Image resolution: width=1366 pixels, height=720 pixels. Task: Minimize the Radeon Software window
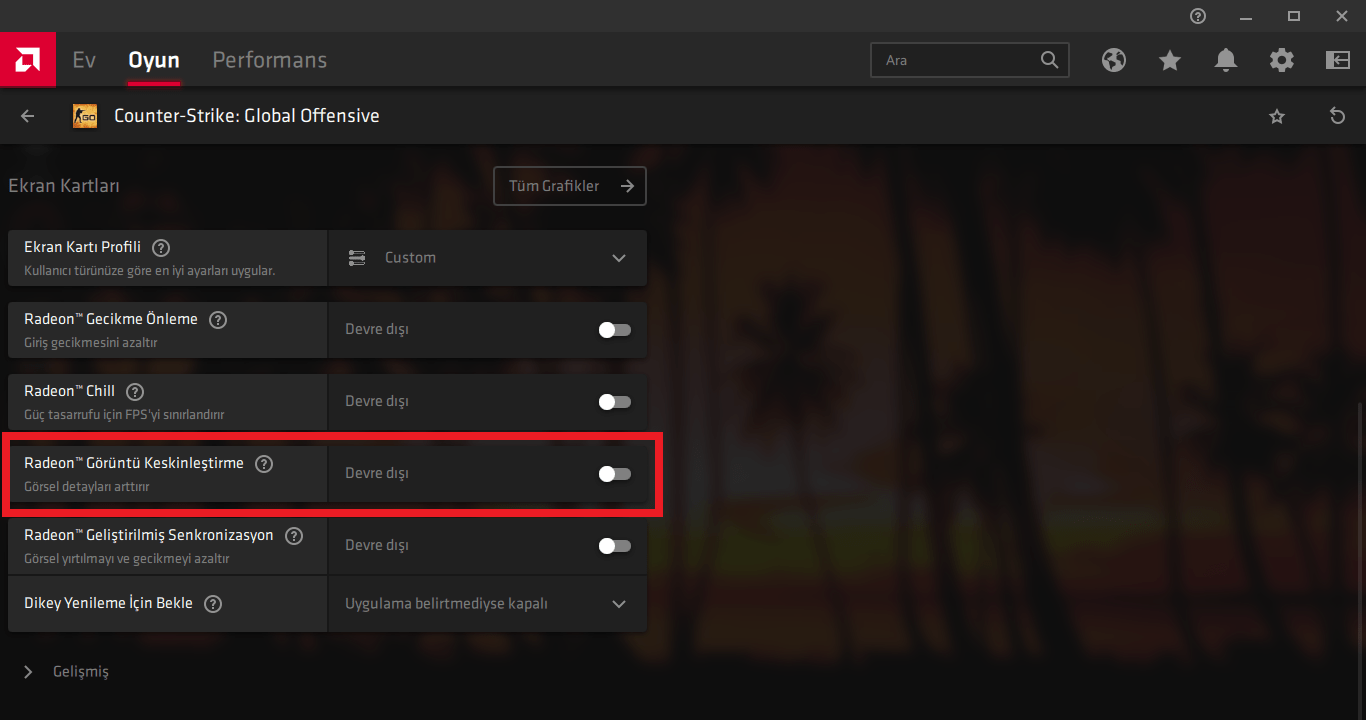click(x=1245, y=16)
